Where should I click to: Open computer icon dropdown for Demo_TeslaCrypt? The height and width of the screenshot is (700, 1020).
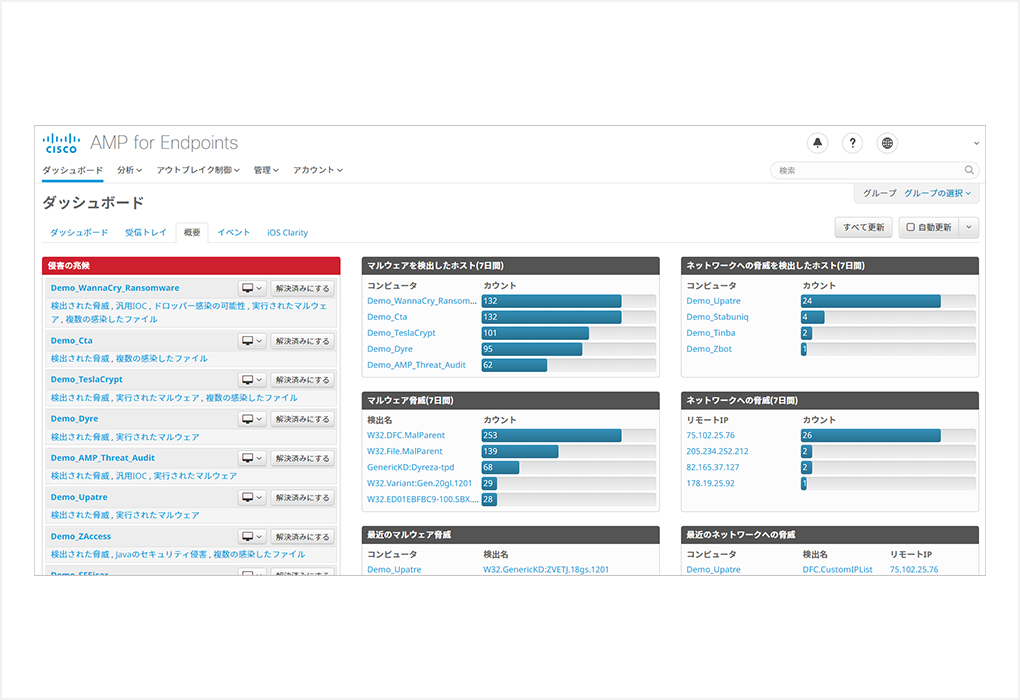252,380
